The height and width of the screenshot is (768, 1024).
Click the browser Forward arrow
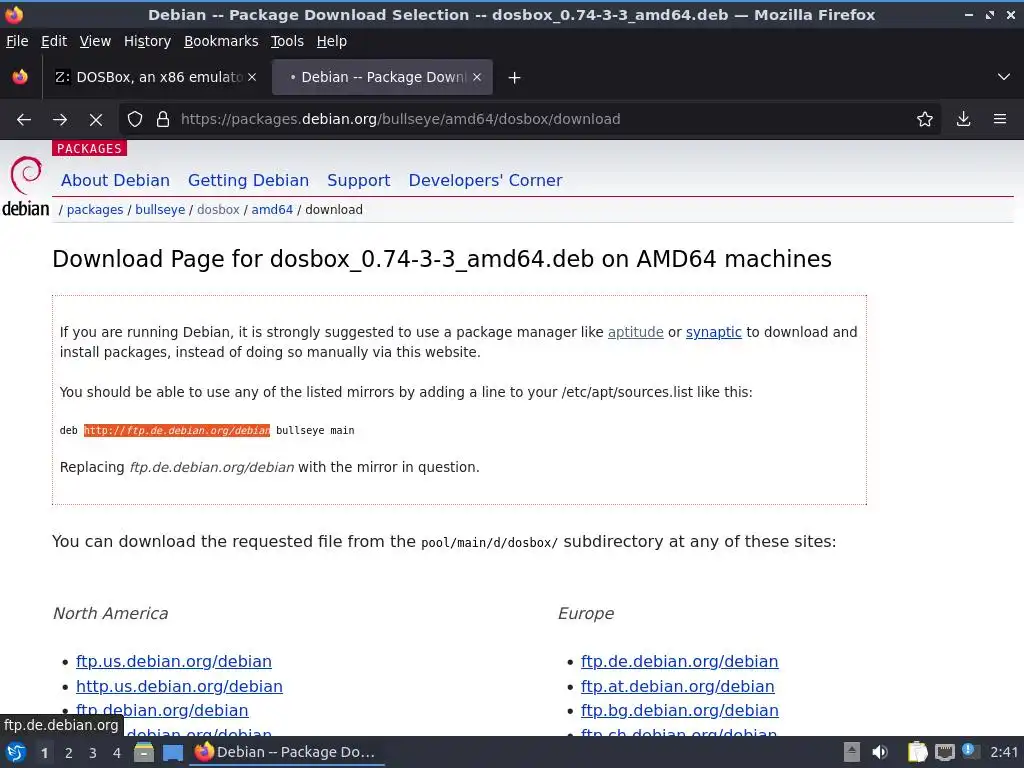coord(60,120)
